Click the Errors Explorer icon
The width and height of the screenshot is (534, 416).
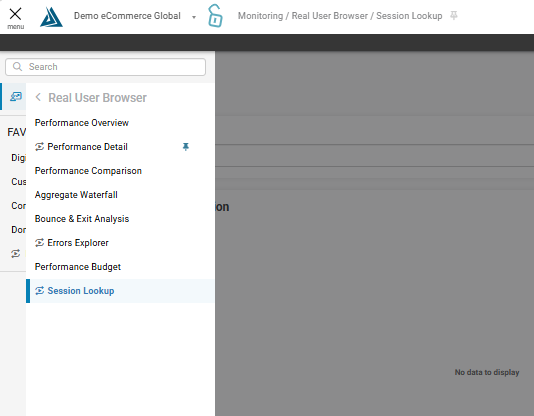(x=40, y=243)
